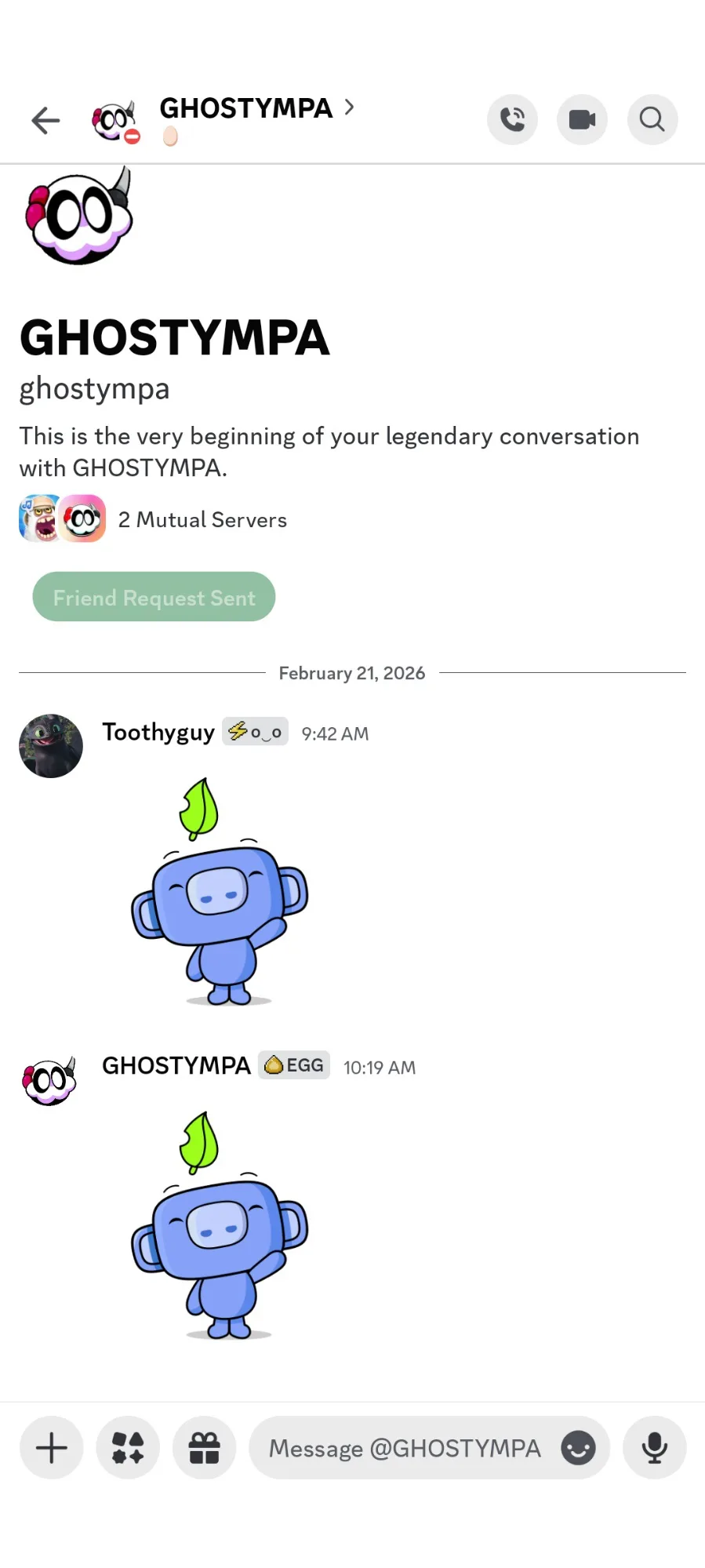Tap the microphone voice message button
Viewport: 705px width, 1568px height.
(655, 1447)
